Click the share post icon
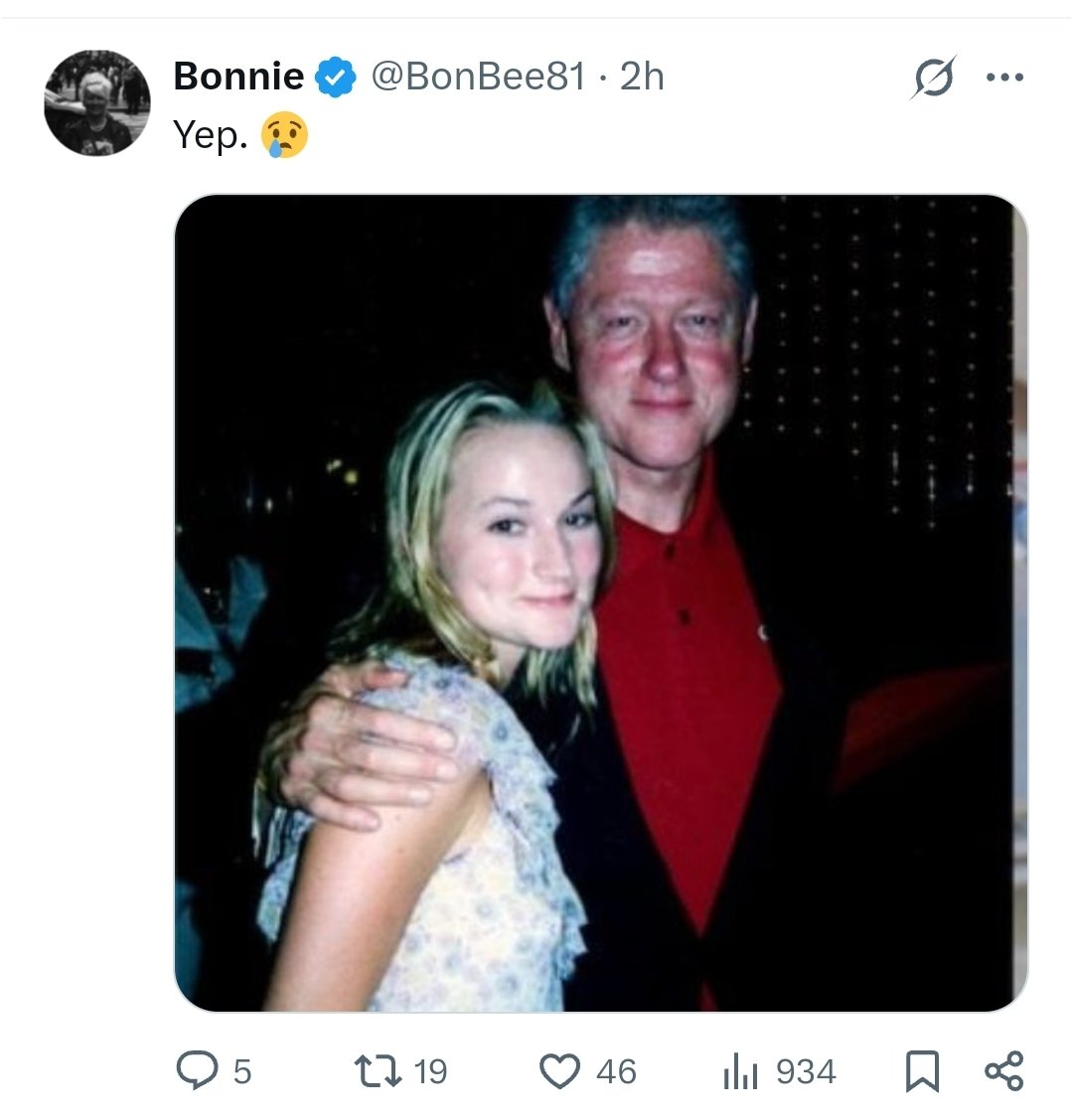Screen dimensions: 1072x1120 pyautogui.click(x=1003, y=1071)
